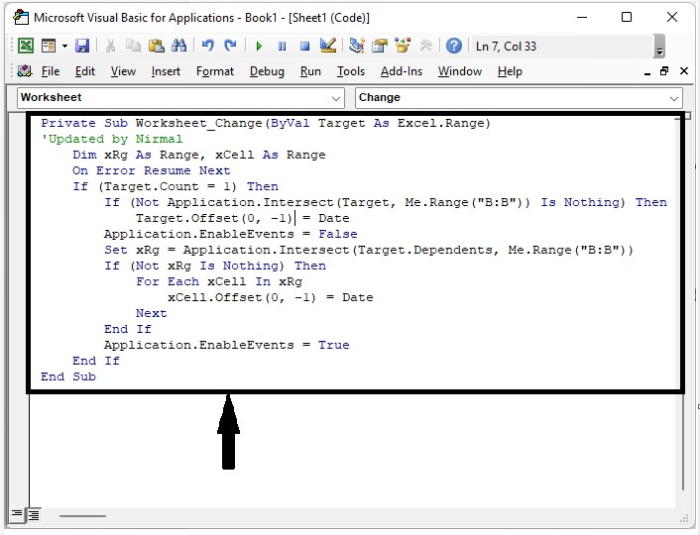Click the toolbar options overflow arrow
700x535 pixels.
pos(659,46)
